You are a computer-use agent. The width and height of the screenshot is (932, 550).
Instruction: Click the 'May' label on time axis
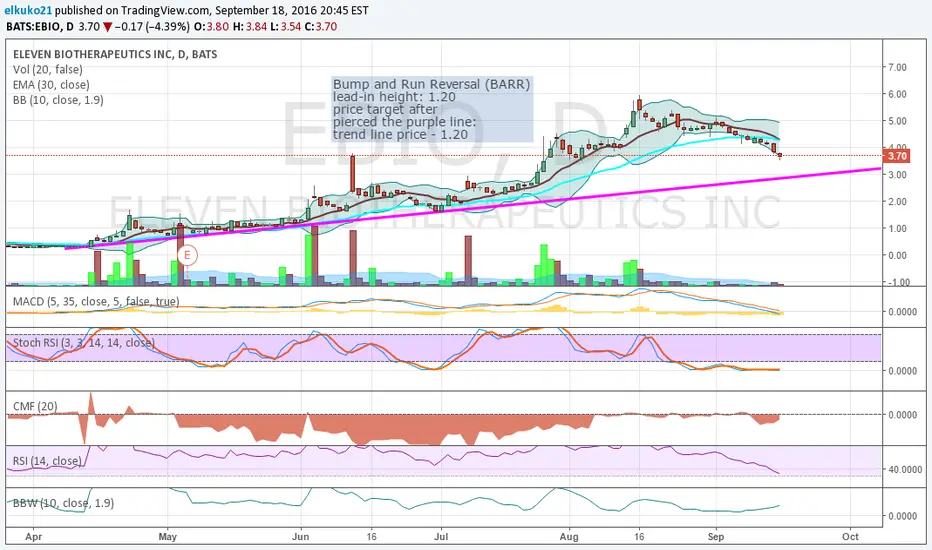point(168,536)
